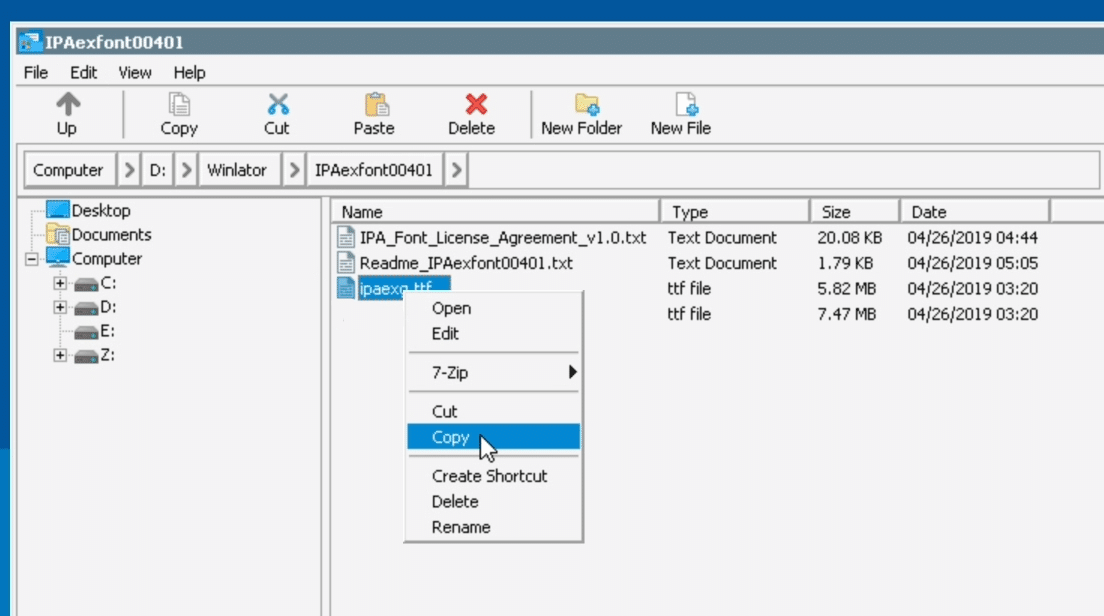Click Readme_IPAexfont00401.txt file icon
Viewport: 1104px width, 616px height.
point(346,263)
